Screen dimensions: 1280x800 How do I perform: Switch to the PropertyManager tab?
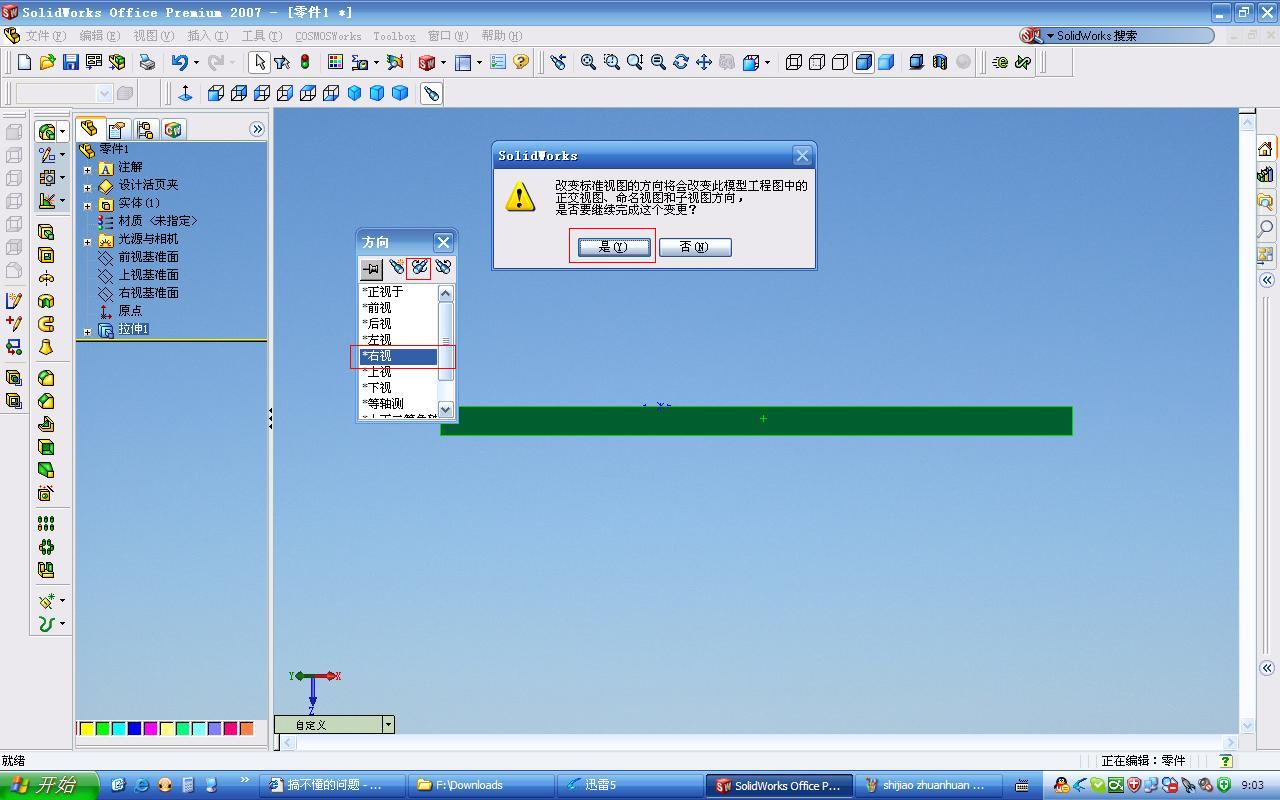click(x=117, y=129)
